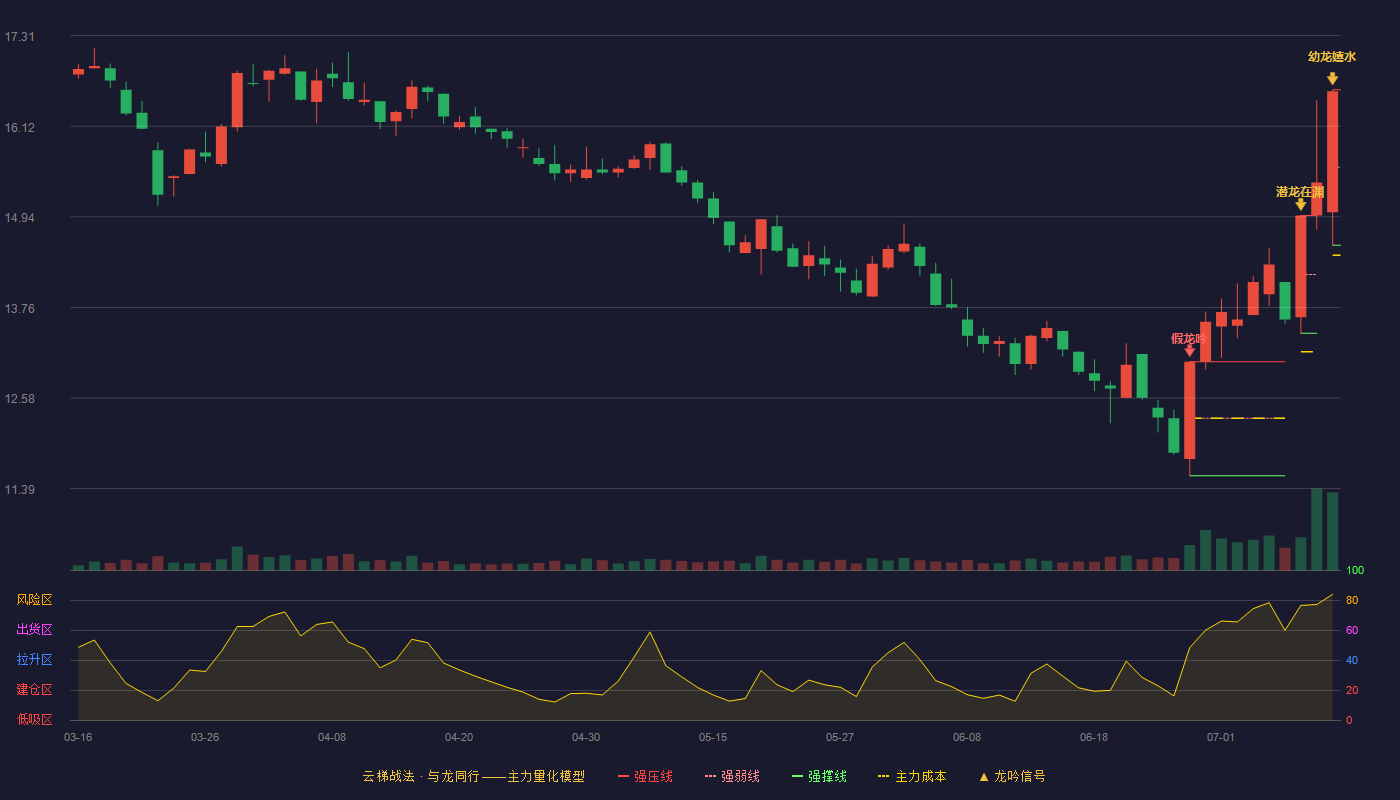Toggle the 强压线 legend series
The image size is (1400, 800).
pyautogui.click(x=645, y=776)
